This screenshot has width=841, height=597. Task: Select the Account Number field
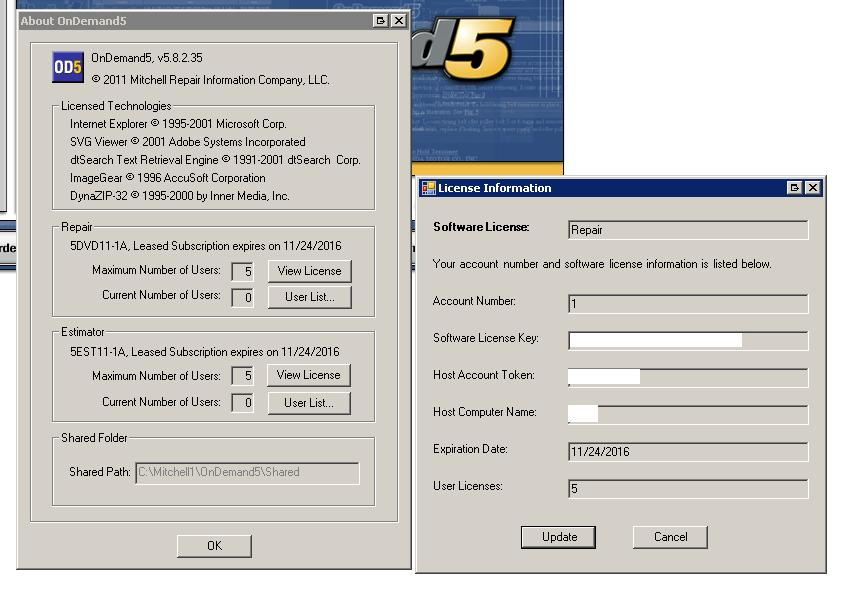687,303
